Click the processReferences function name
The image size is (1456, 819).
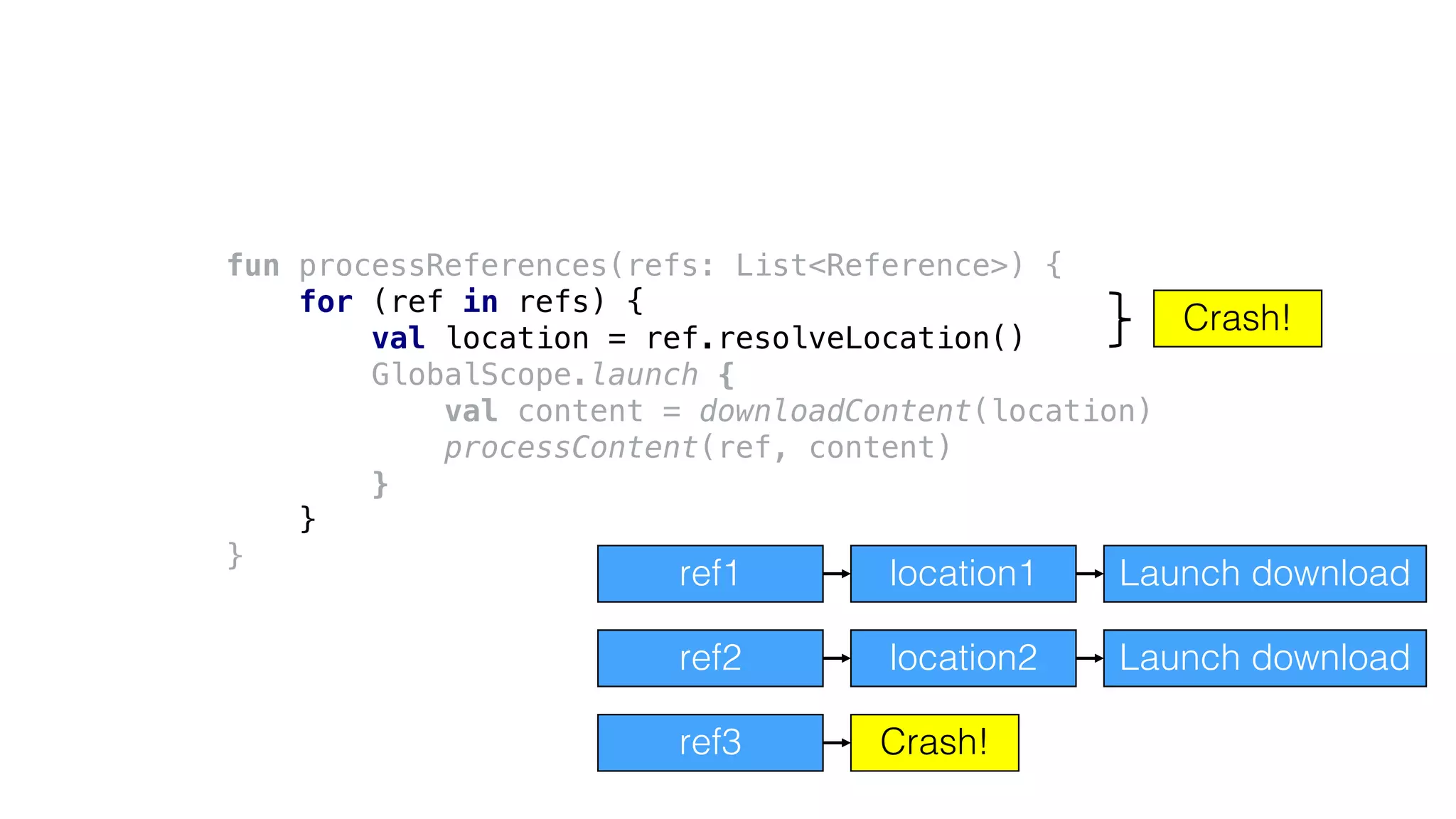[452, 265]
